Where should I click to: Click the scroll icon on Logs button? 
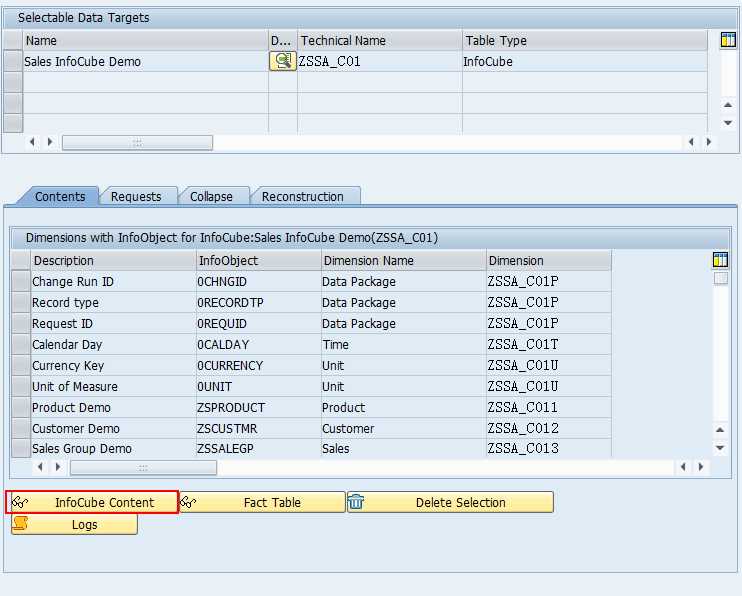(20, 524)
